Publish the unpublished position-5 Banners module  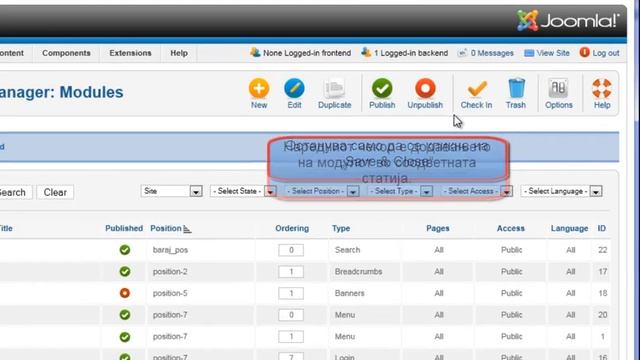tap(125, 293)
